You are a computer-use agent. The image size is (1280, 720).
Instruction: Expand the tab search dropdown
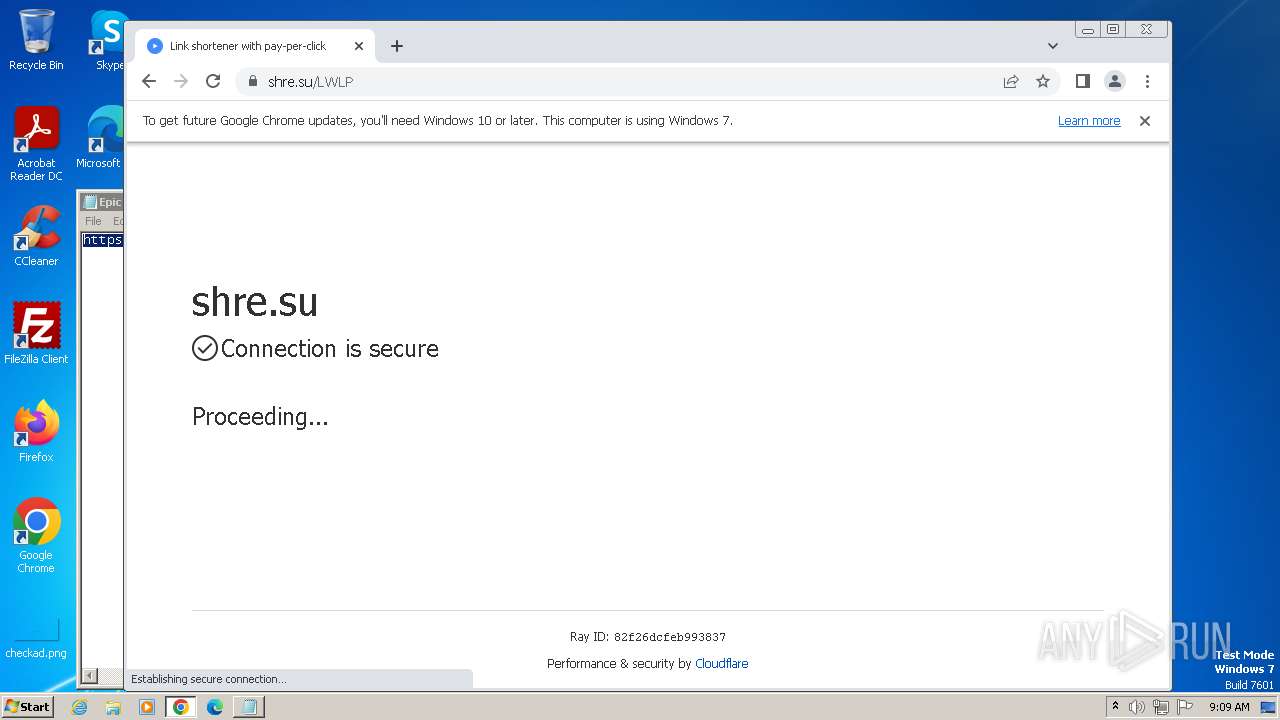(1053, 46)
